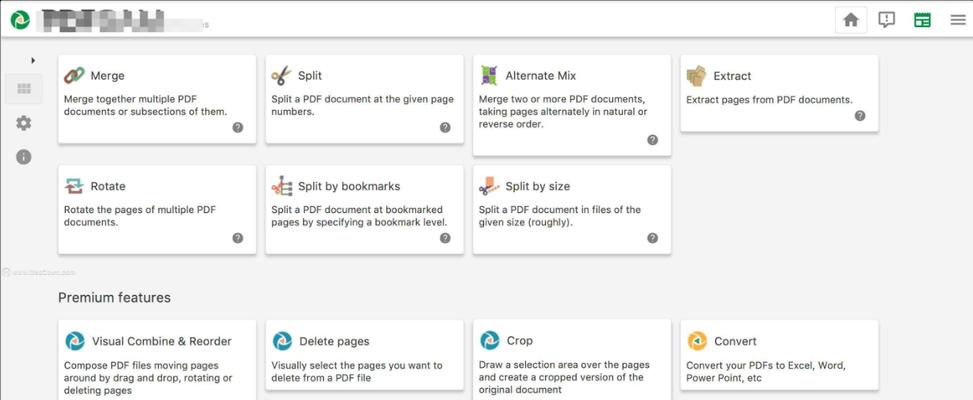
Task: Click the Extract pages icon
Action: 696,76
